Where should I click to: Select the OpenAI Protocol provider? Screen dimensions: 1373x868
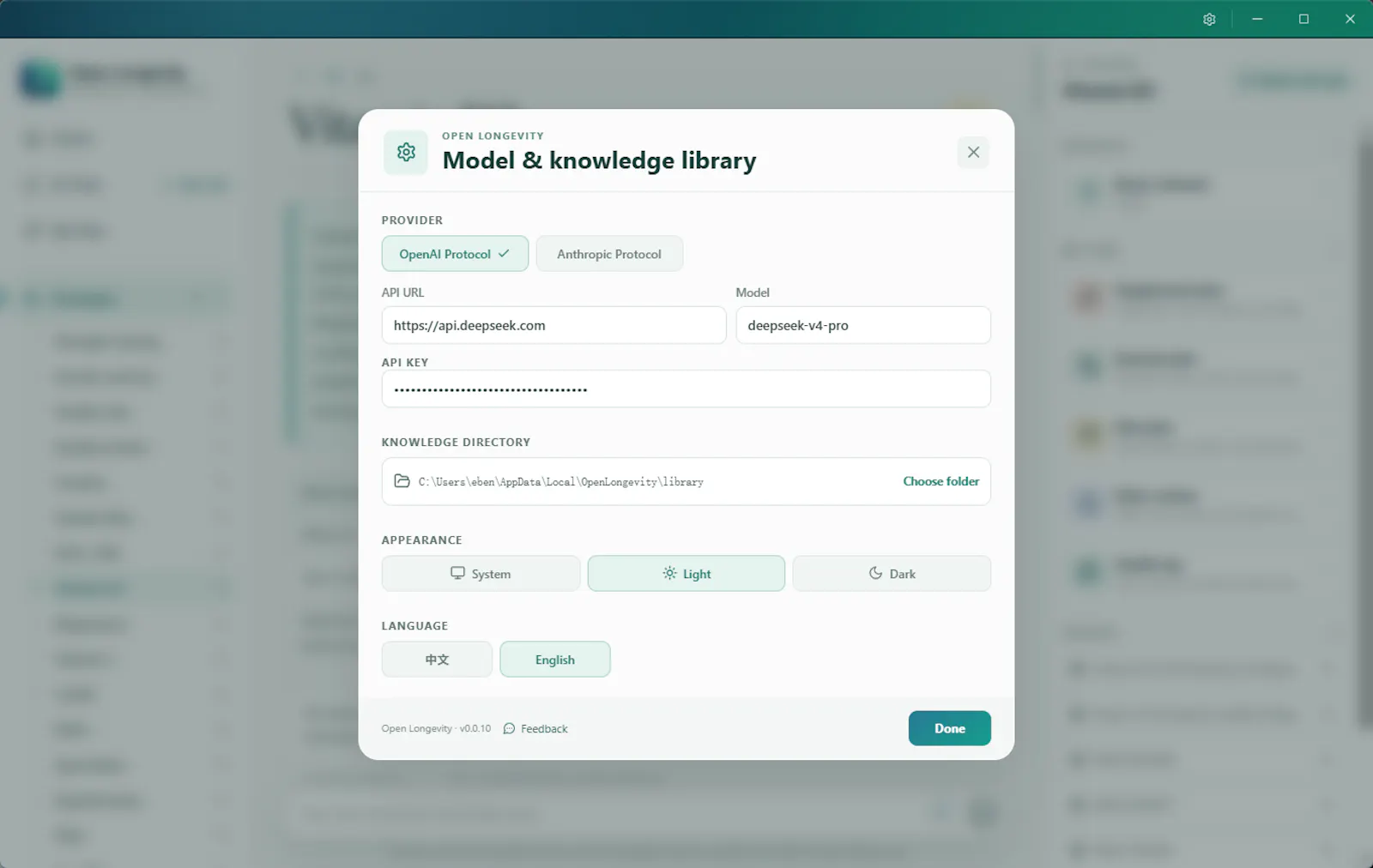(455, 254)
